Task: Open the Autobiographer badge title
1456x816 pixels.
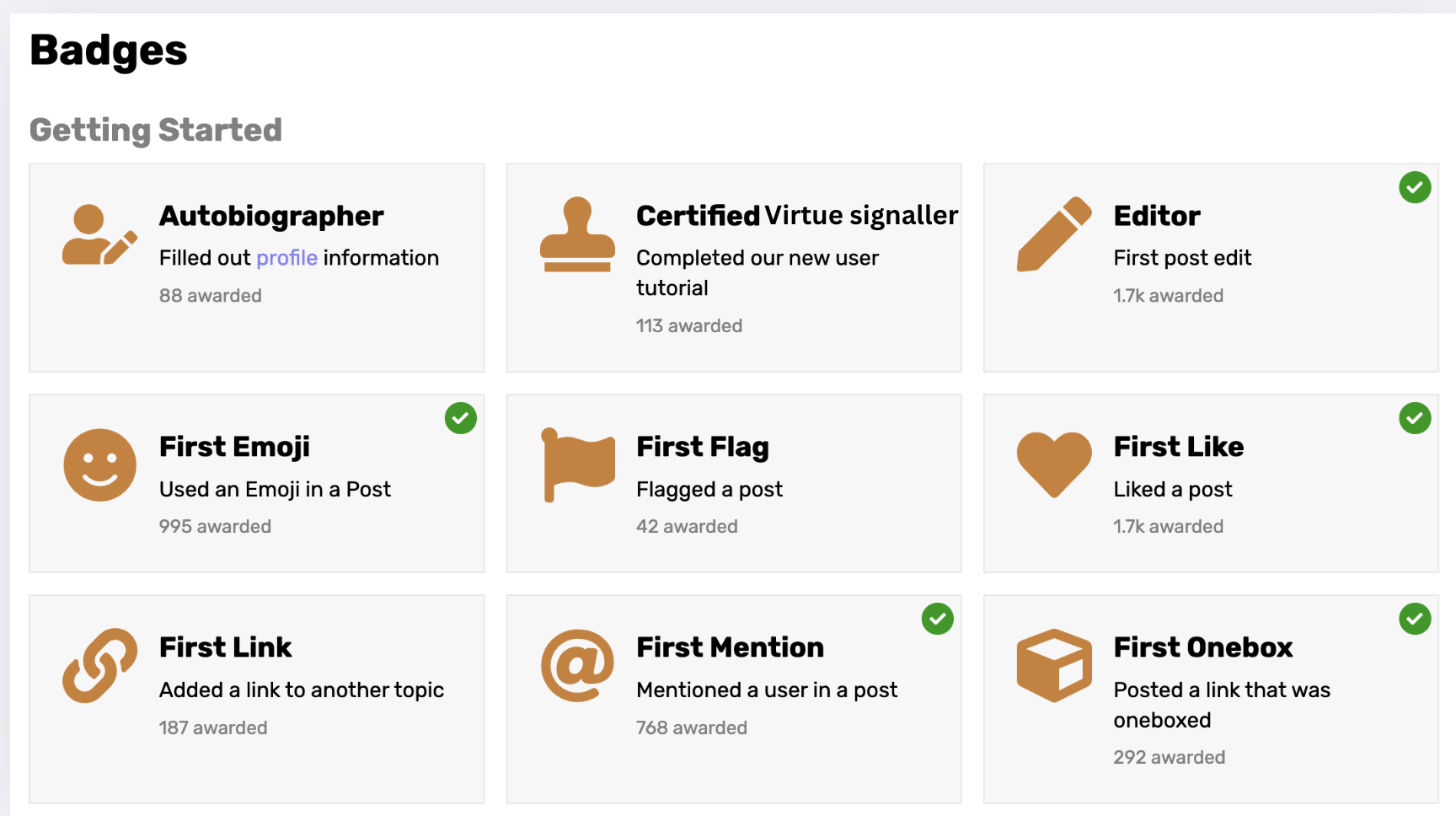Action: (x=271, y=216)
